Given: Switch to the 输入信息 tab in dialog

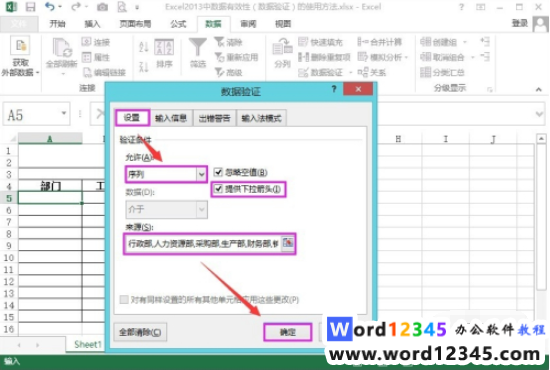Looking at the screenshot, I should click(171, 118).
